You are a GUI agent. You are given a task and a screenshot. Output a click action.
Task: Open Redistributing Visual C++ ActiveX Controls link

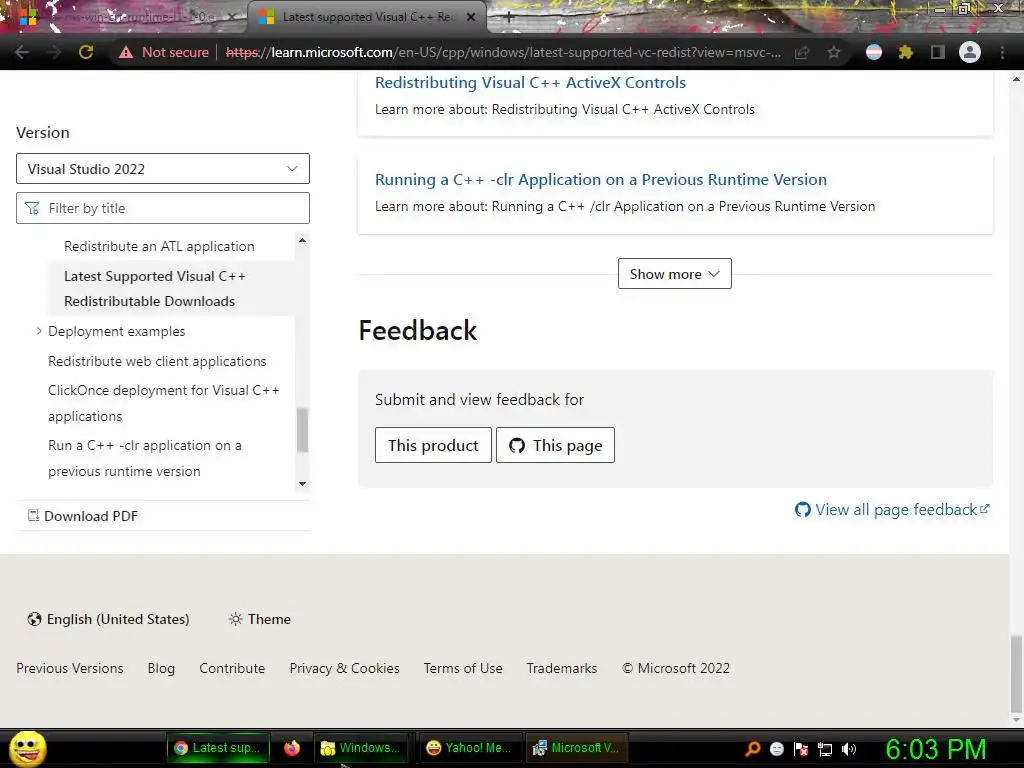click(530, 82)
